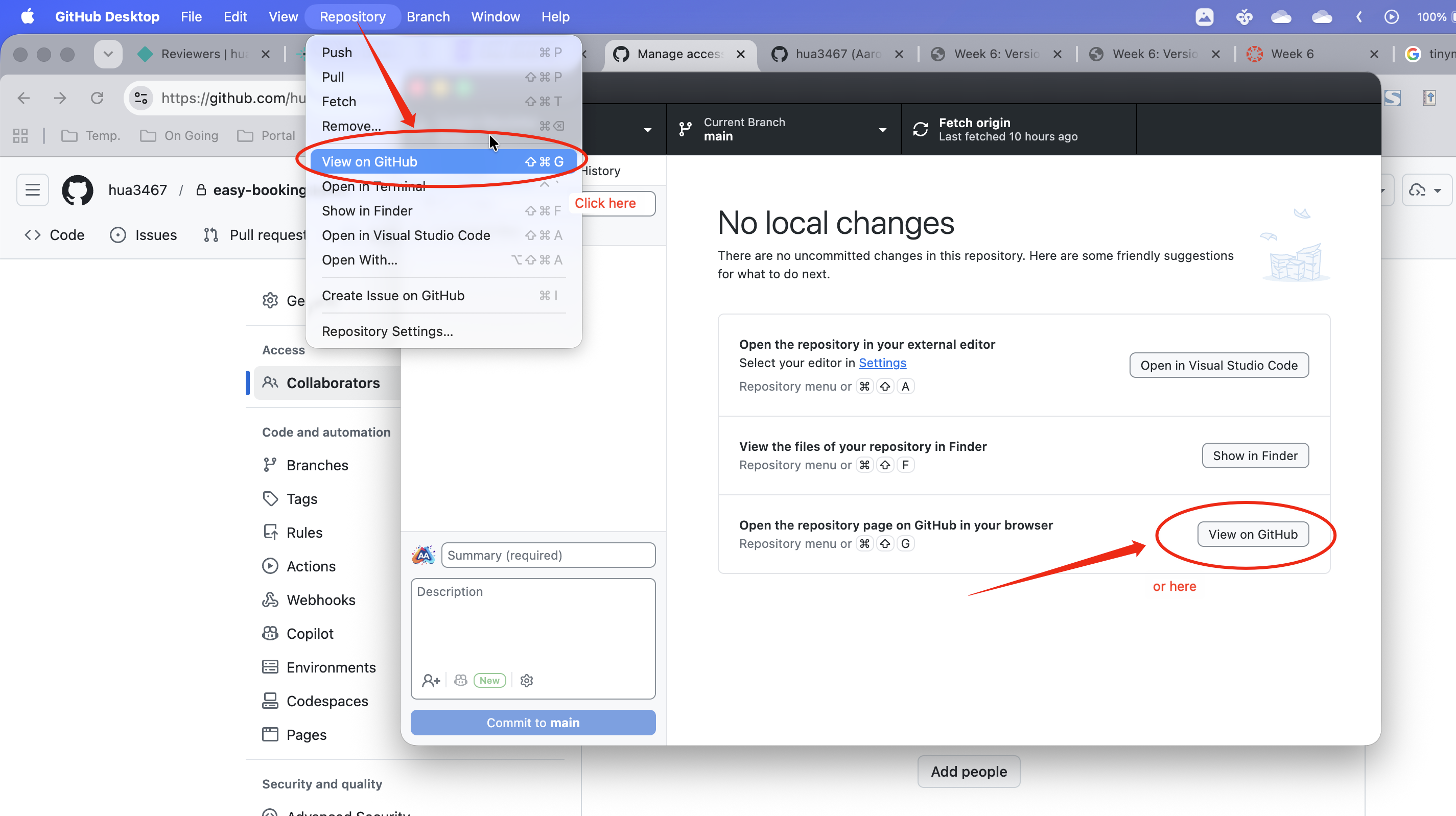The height and width of the screenshot is (816, 1456).
Task: Select Collaborators in settings sidebar
Action: (326, 382)
